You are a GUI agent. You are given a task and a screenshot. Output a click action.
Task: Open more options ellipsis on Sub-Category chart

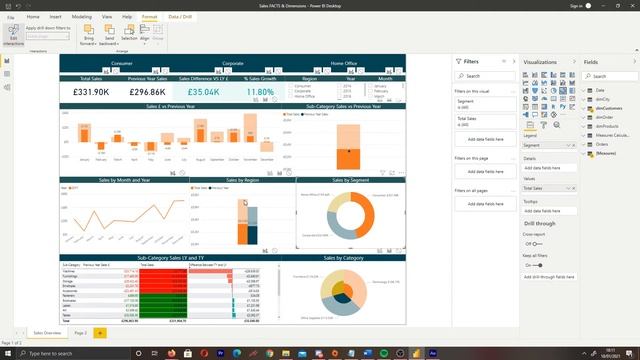[x=401, y=173]
